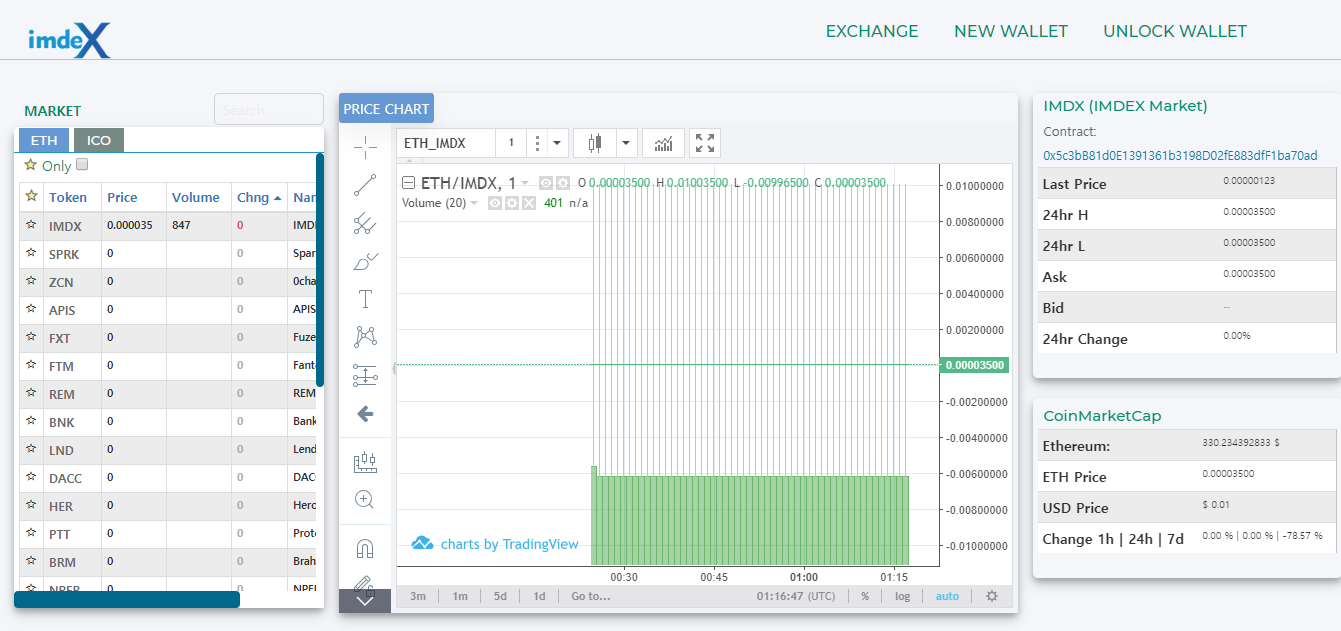Screen dimensions: 1341x631
Task: Select the pitchfork drawing tool
Action: coord(365,223)
